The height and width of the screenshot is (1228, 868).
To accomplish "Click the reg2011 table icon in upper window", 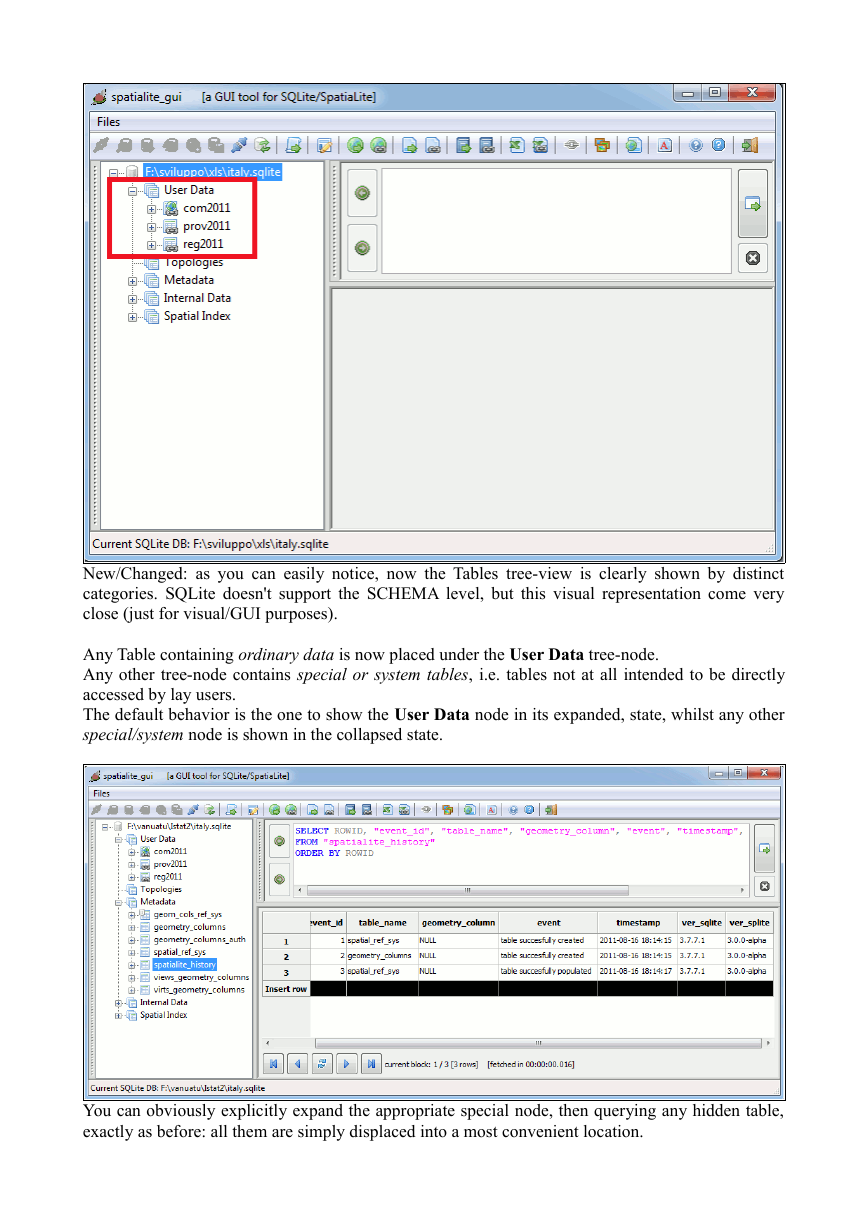I will coord(171,244).
